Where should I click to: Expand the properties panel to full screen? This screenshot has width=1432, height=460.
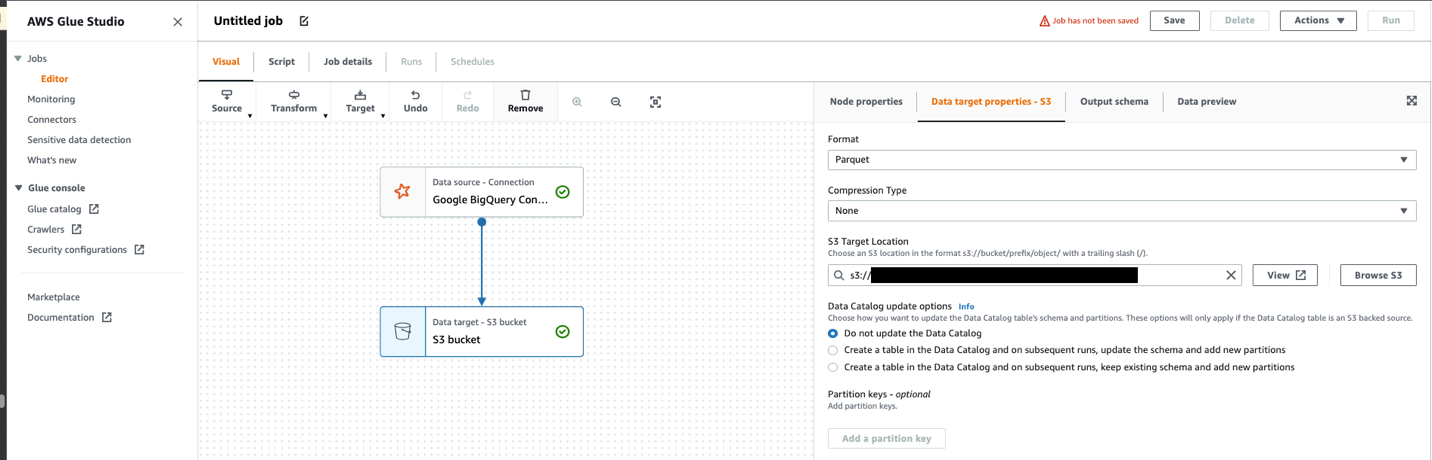[x=1411, y=101]
